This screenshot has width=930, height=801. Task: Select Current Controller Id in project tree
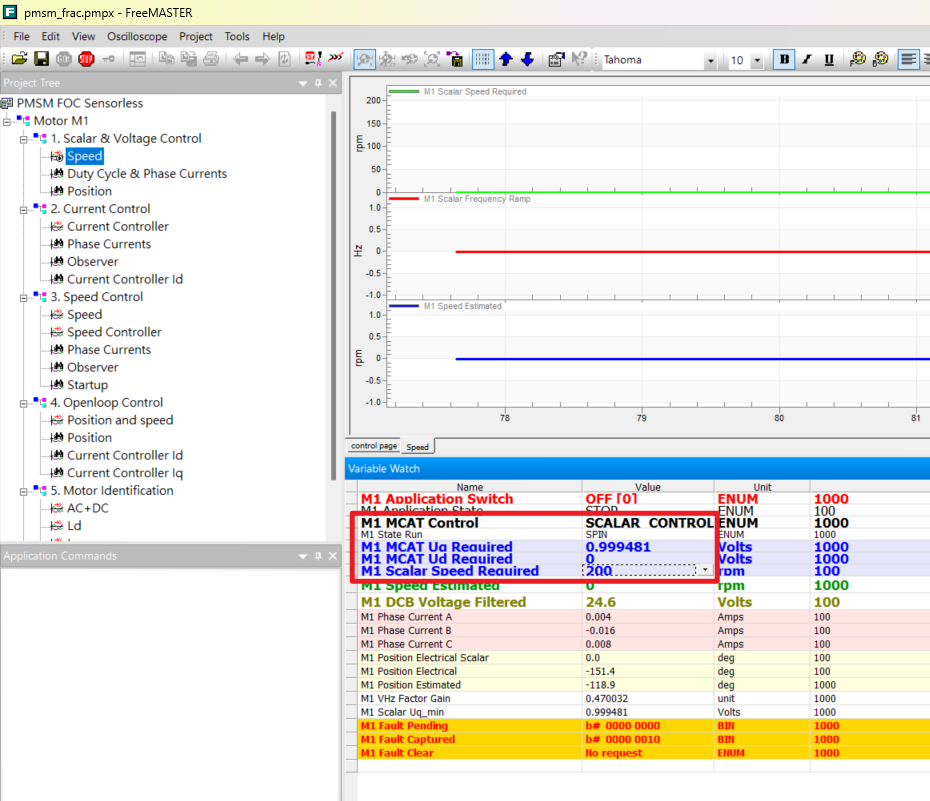(124, 279)
